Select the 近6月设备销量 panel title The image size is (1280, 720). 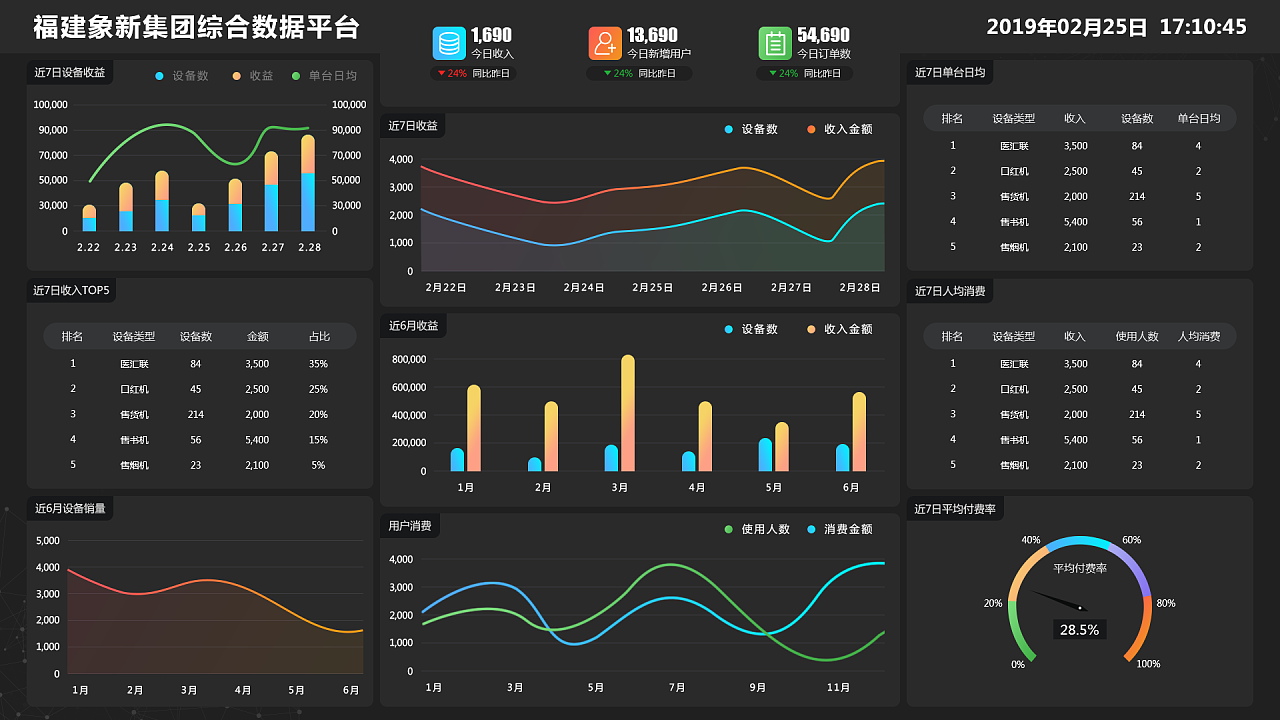[69, 508]
